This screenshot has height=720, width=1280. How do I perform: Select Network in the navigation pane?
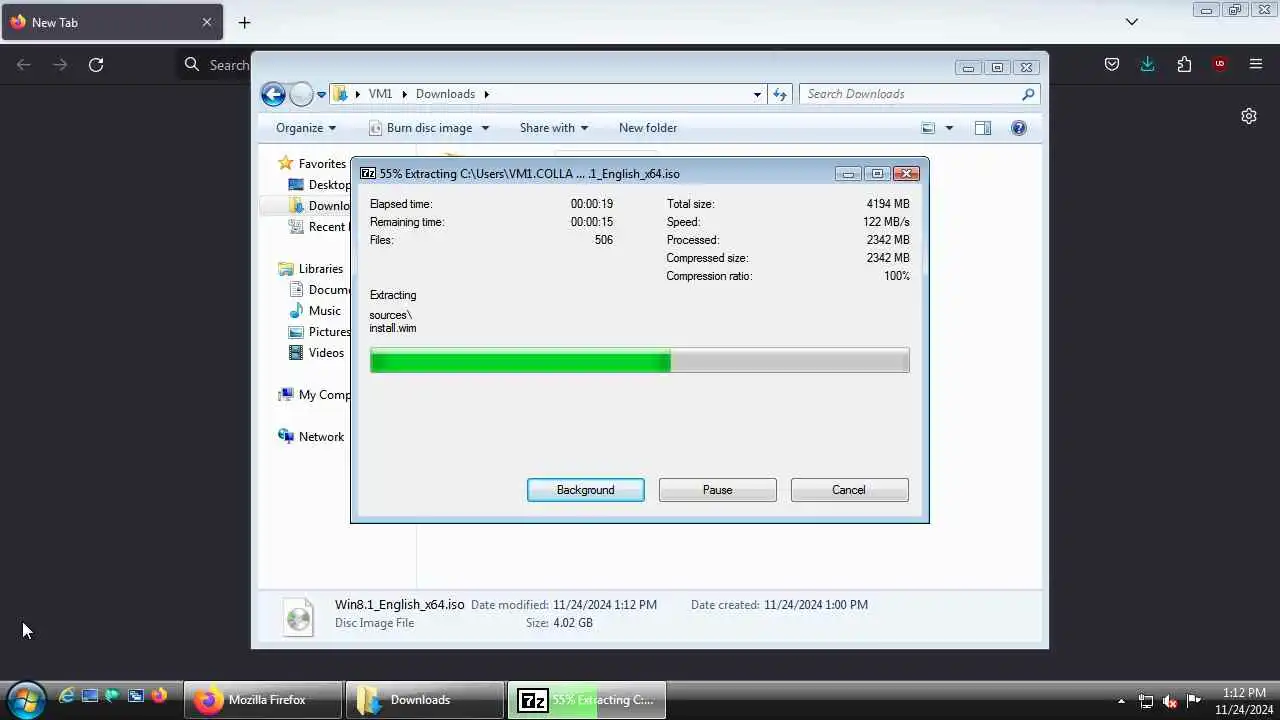point(311,436)
